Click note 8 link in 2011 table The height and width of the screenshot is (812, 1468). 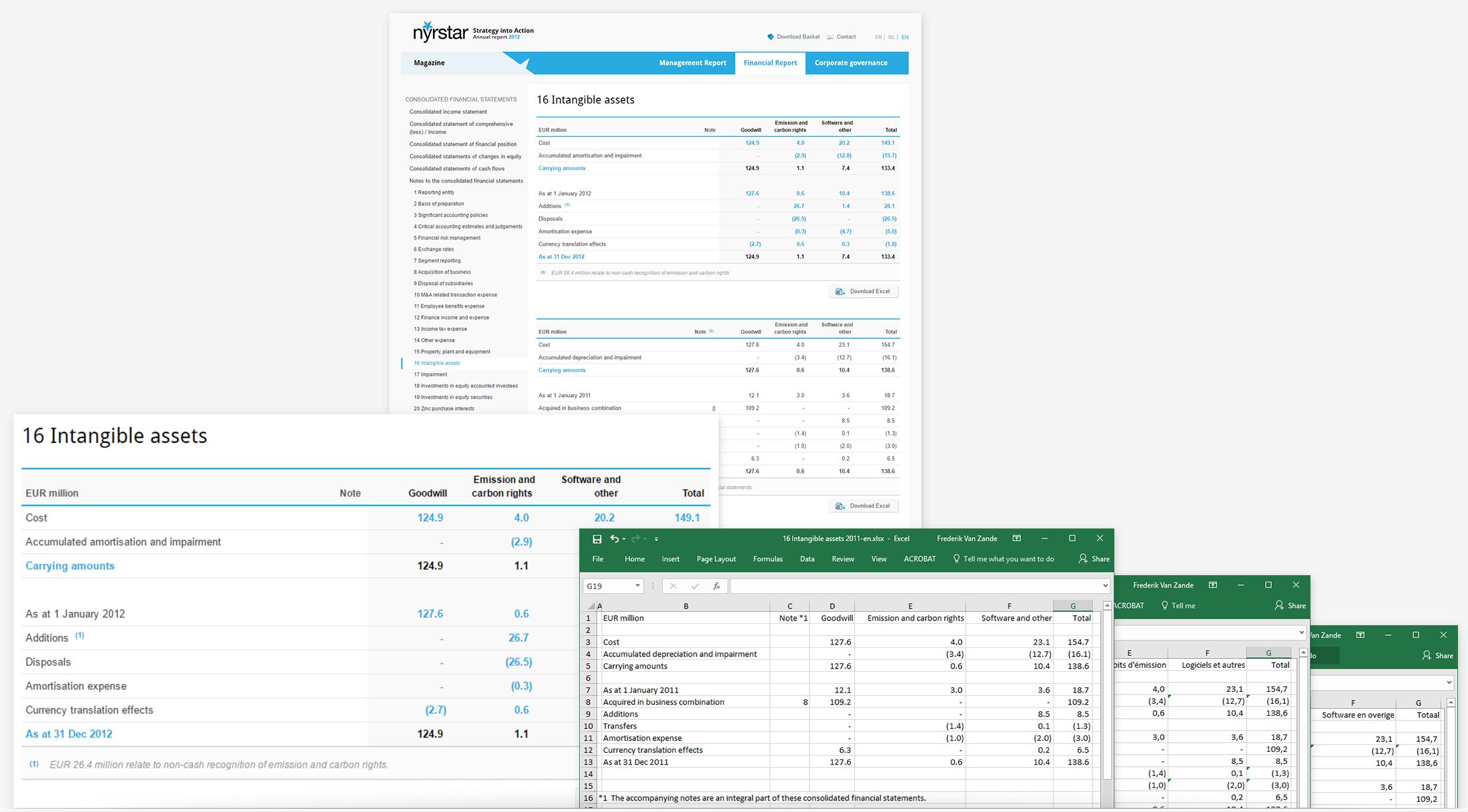713,408
